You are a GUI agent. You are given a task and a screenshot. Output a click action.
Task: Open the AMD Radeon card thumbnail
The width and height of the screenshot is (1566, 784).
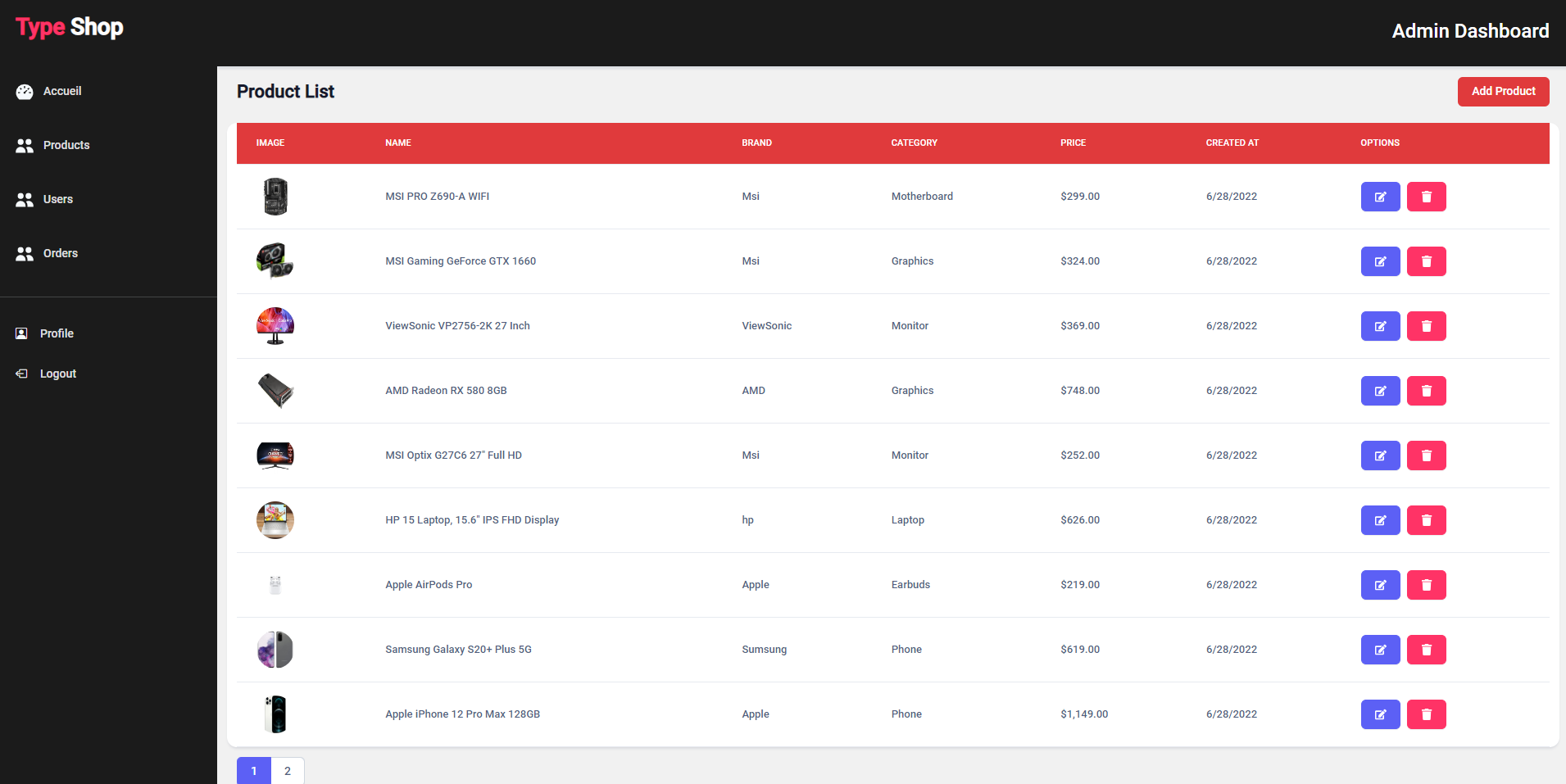click(275, 391)
